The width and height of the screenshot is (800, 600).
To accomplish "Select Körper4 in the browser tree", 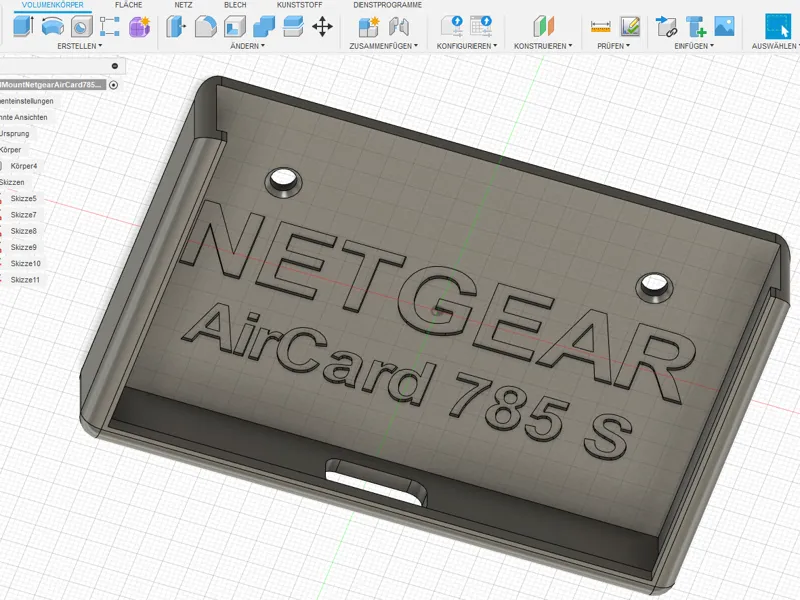I will [23, 166].
